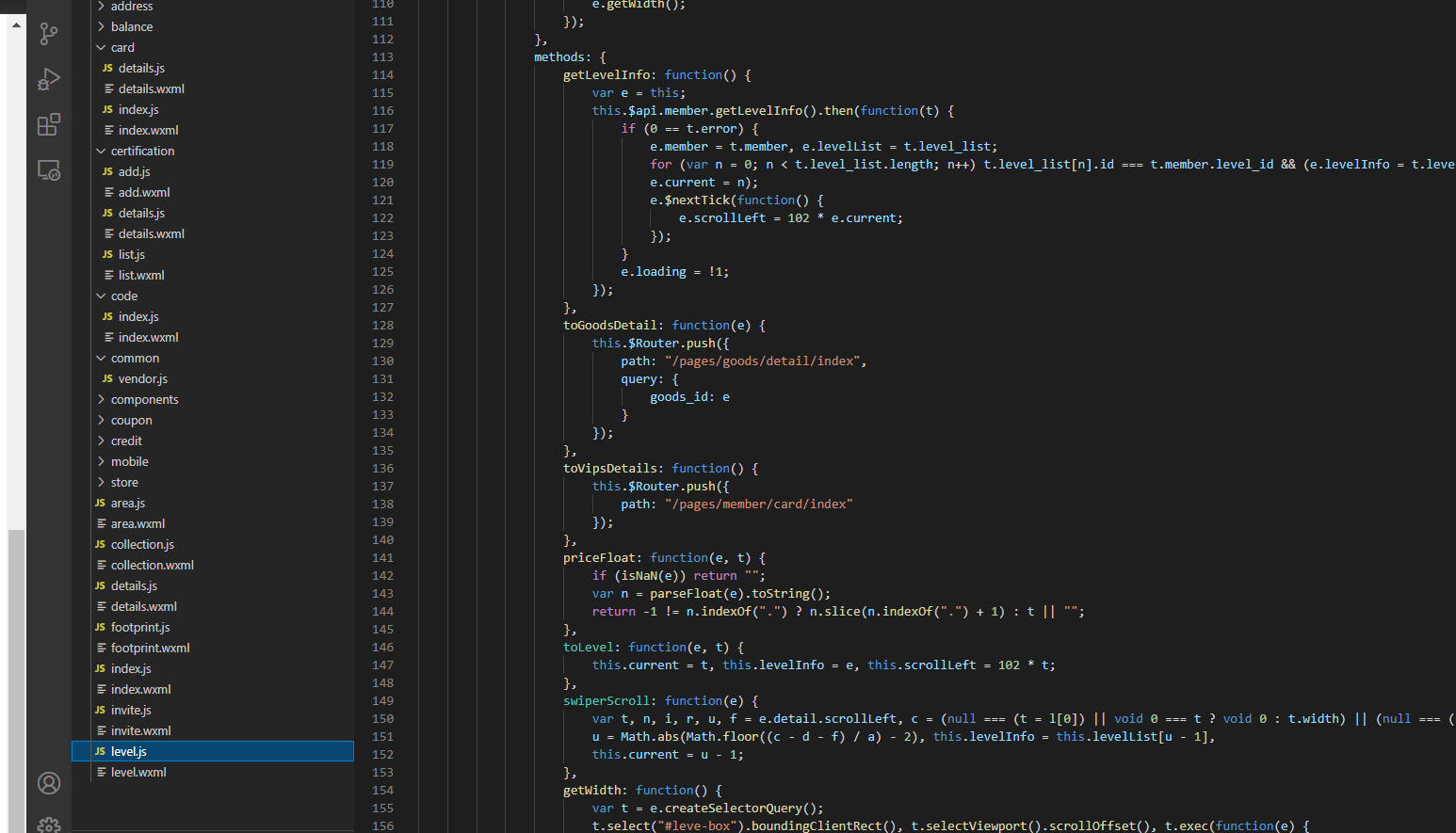Click the getWidth method name on line 154
Viewport: 1456px width, 833px height.
tap(592, 791)
